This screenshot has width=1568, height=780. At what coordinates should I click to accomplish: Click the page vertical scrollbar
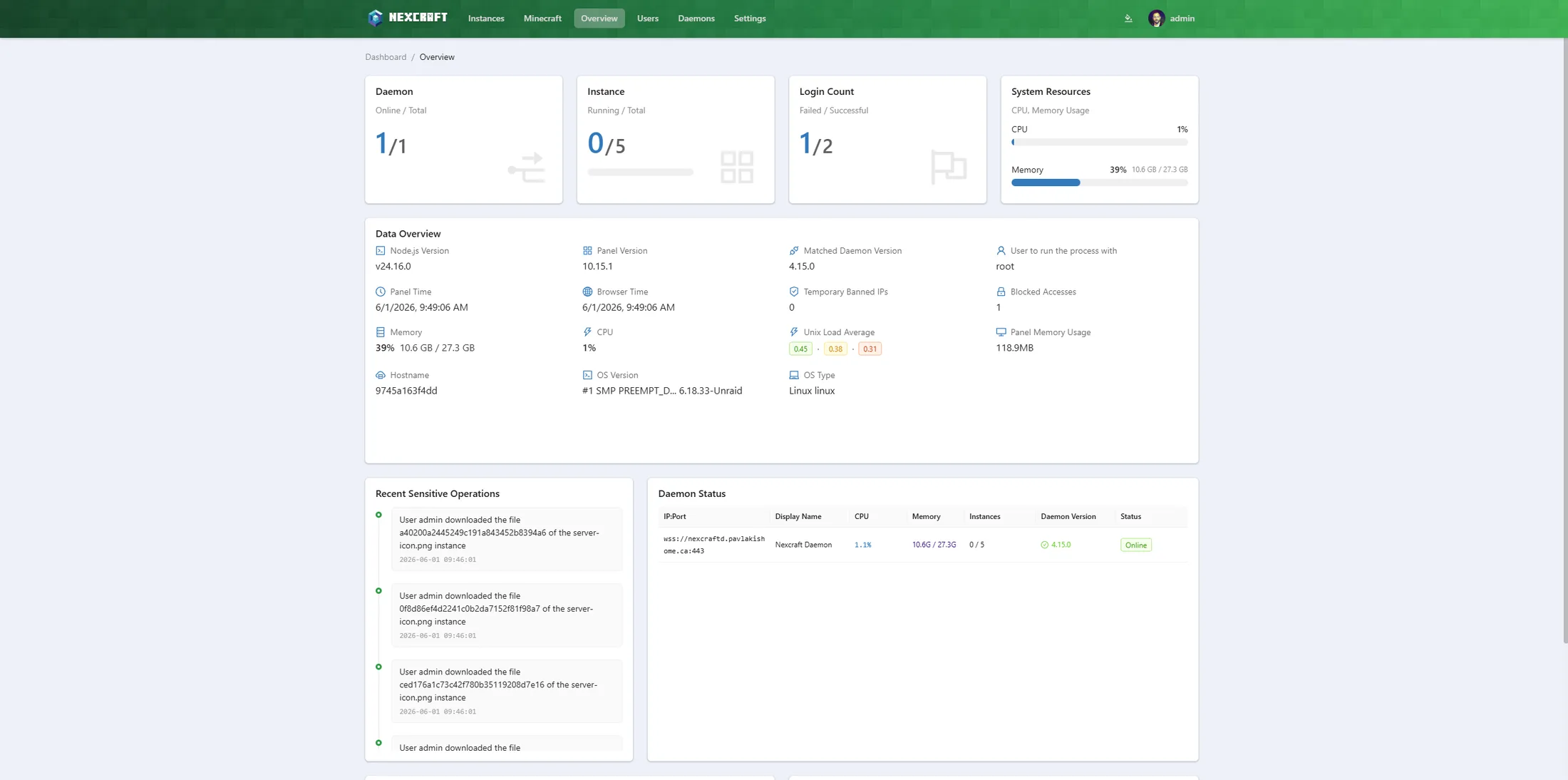click(1565, 341)
